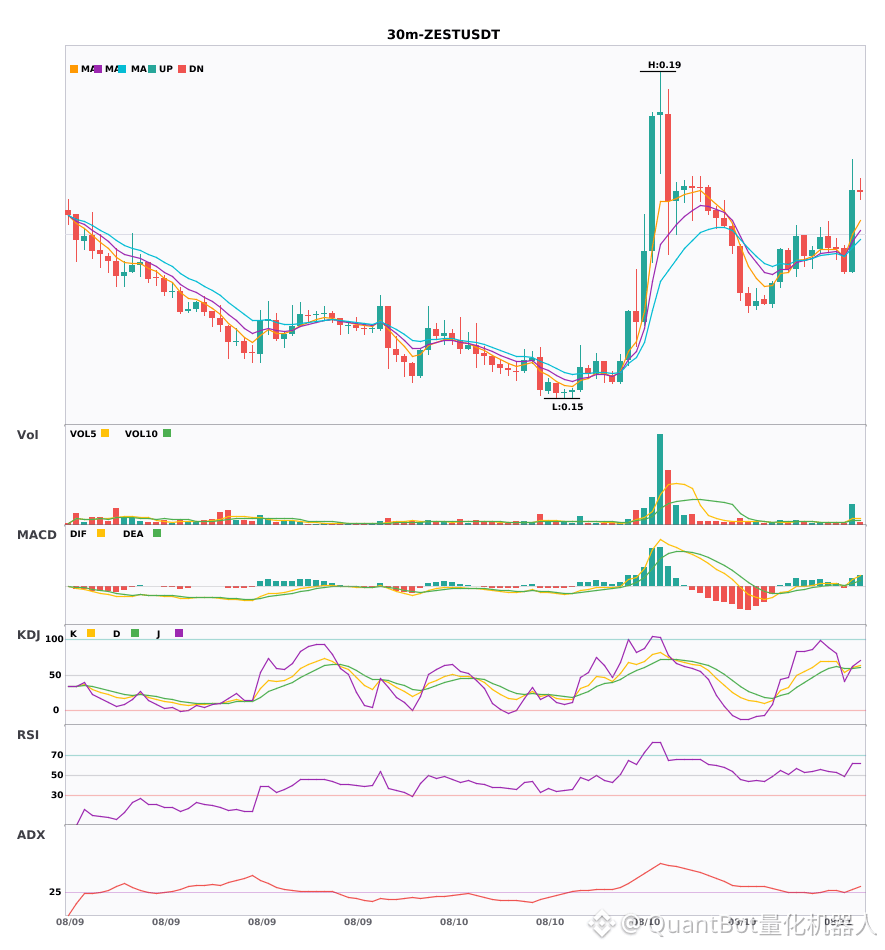Click the 25 level on ADX axis
Viewport: 885px width, 950px height.
click(x=55, y=892)
